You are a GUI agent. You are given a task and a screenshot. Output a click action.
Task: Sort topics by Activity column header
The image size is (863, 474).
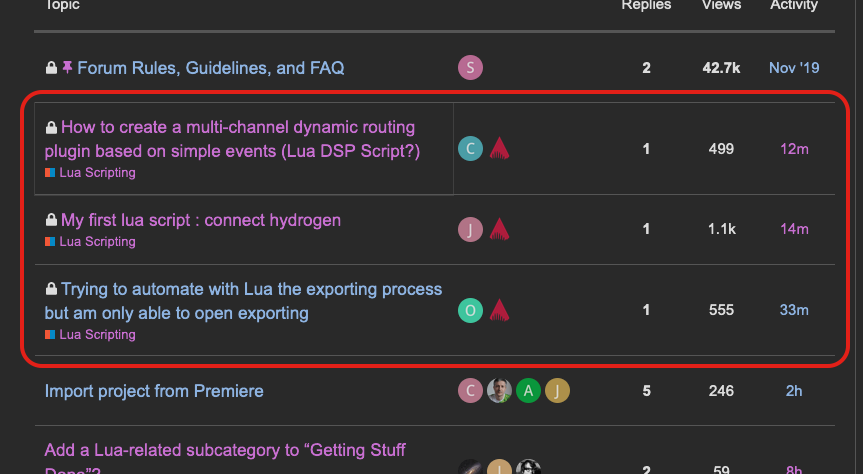tap(794, 6)
